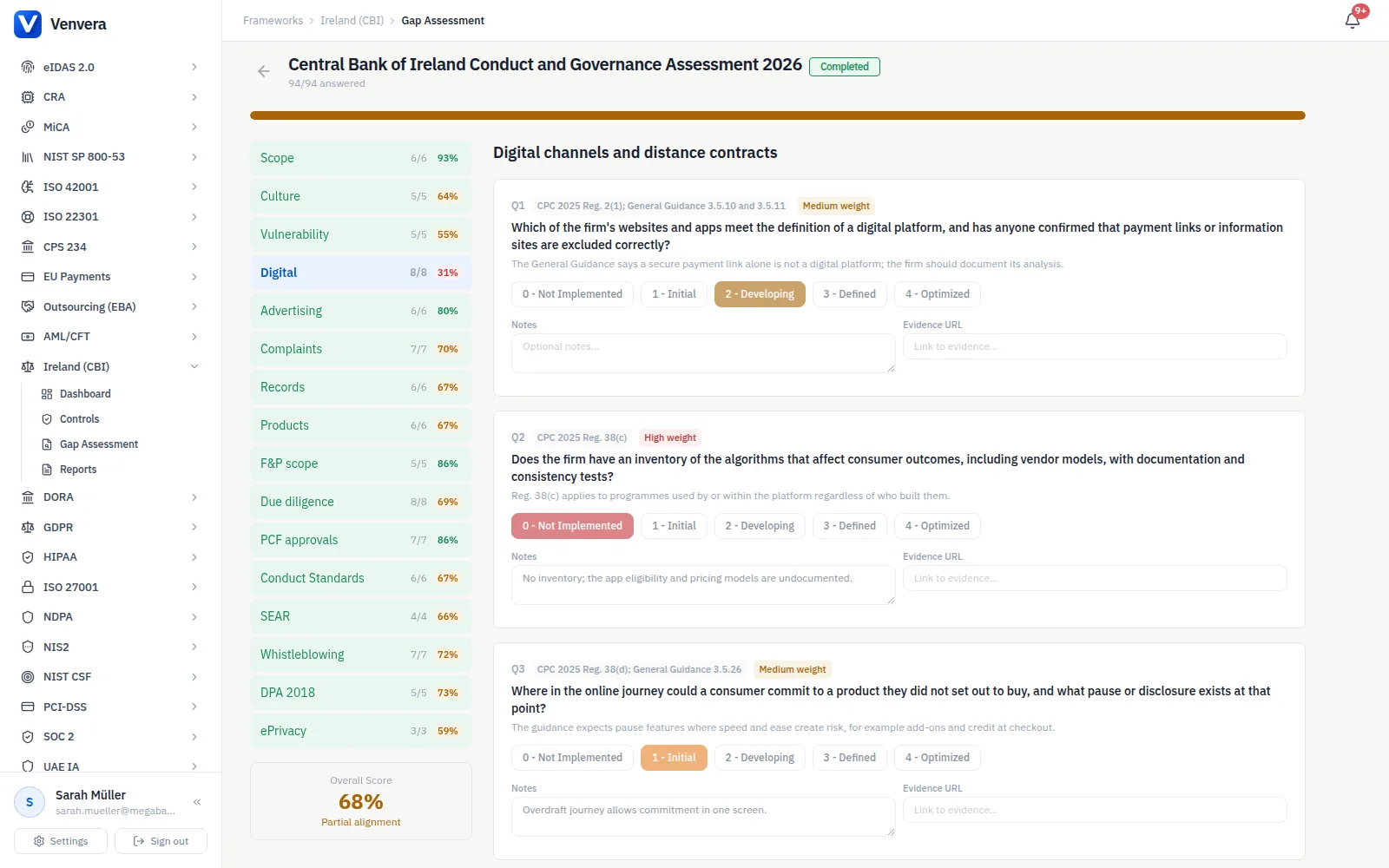This screenshot has width=1389, height=868.
Task: Click the Outsourcing (EBA) handshake icon
Action: click(28, 306)
